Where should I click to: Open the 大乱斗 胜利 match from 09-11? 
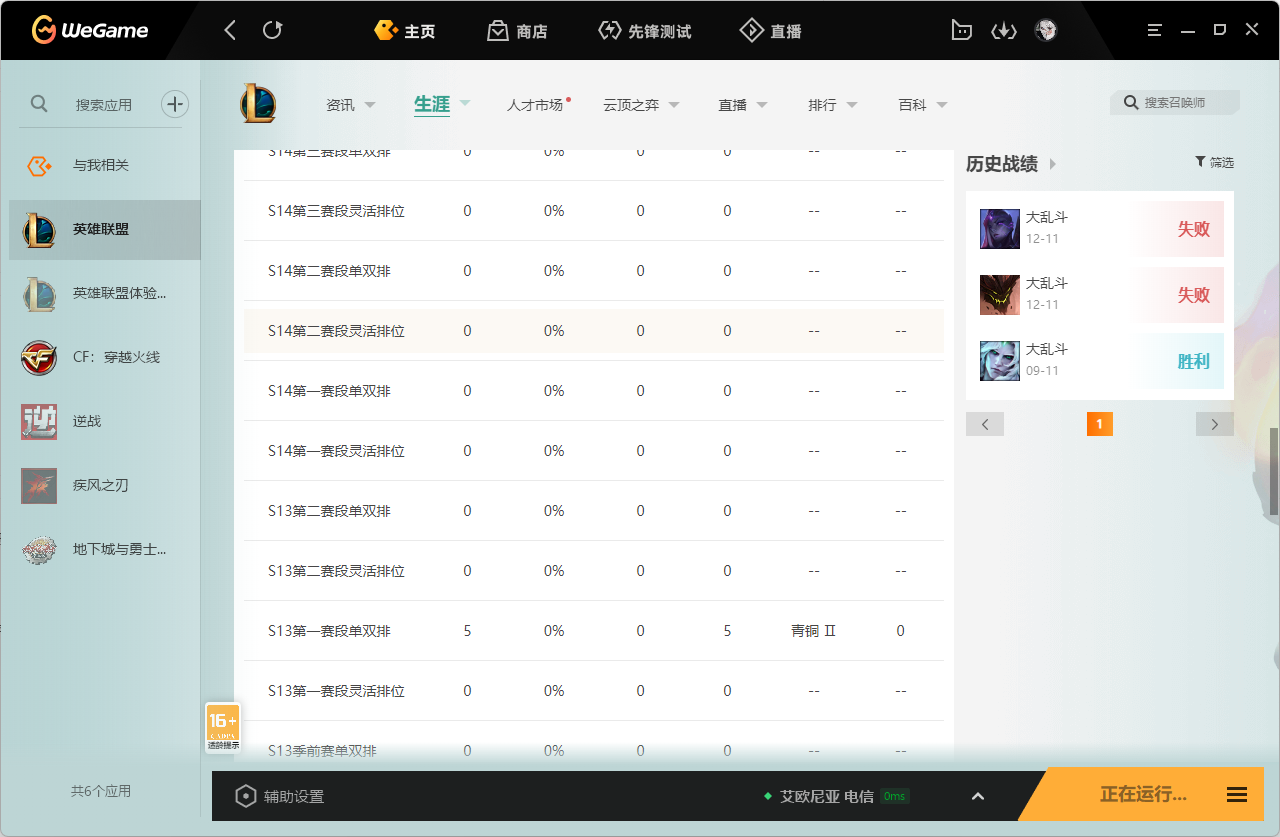(x=1100, y=360)
